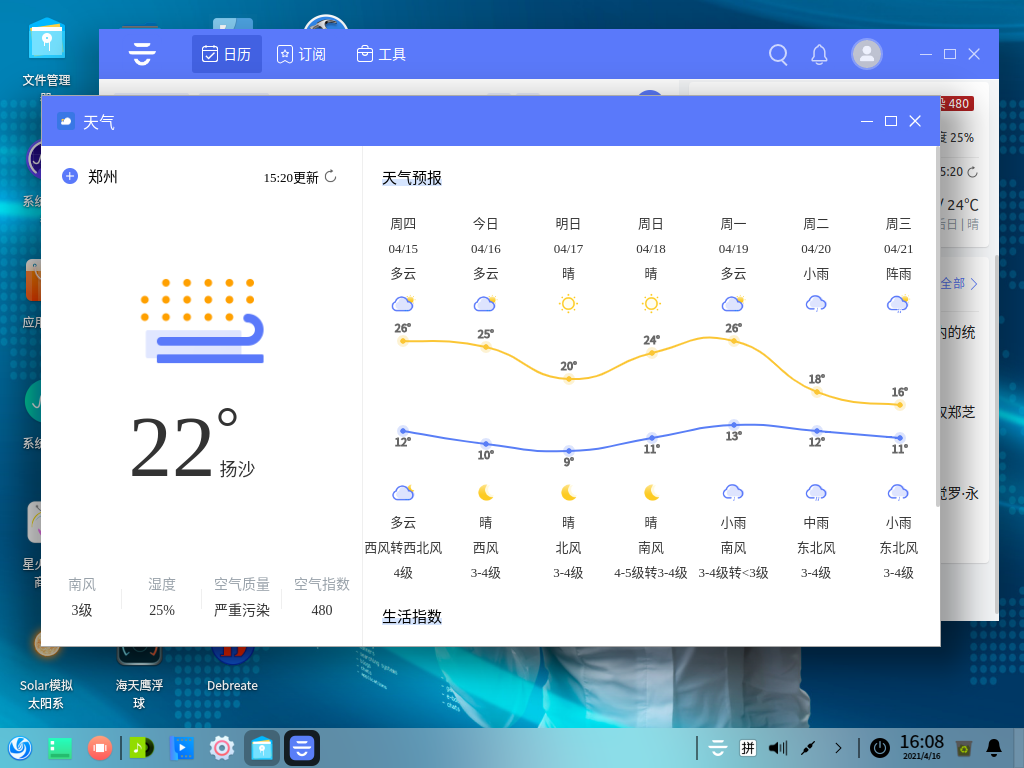
Task: Open the music player on the taskbar
Action: click(x=141, y=748)
